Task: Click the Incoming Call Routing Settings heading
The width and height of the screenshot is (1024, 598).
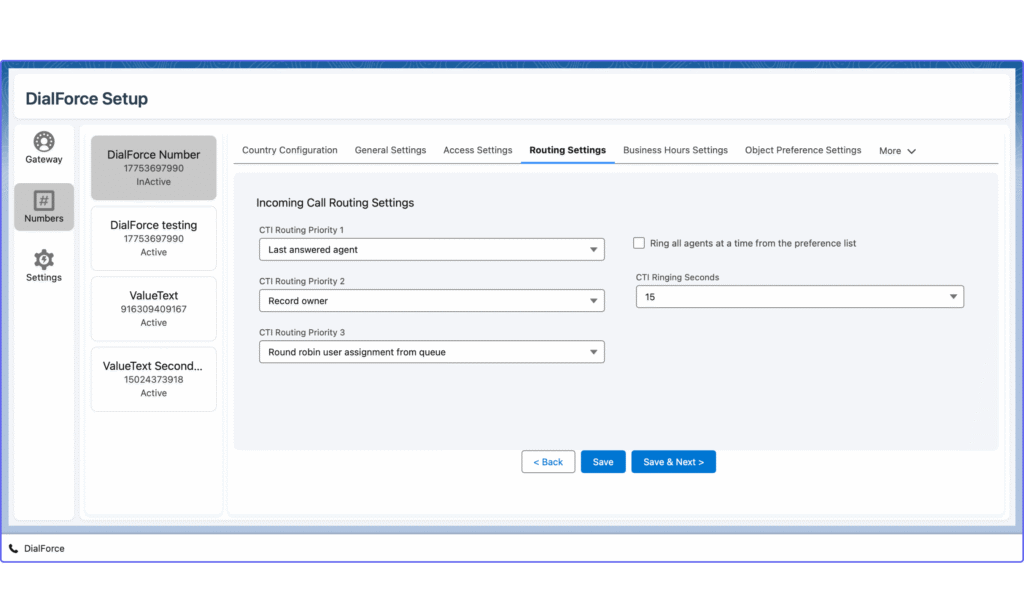Action: (335, 203)
